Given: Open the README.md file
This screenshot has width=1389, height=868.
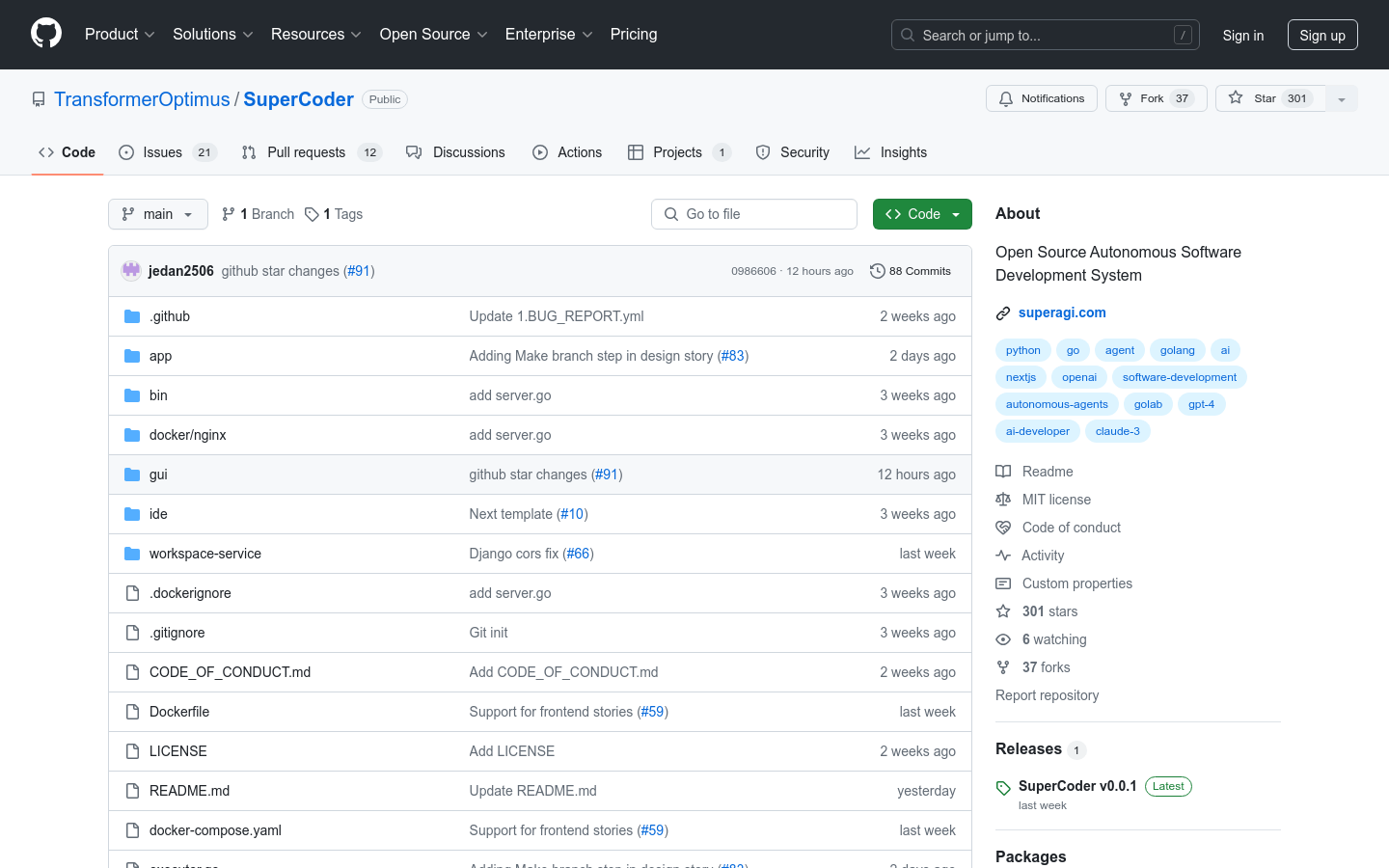Looking at the screenshot, I should (x=189, y=791).
